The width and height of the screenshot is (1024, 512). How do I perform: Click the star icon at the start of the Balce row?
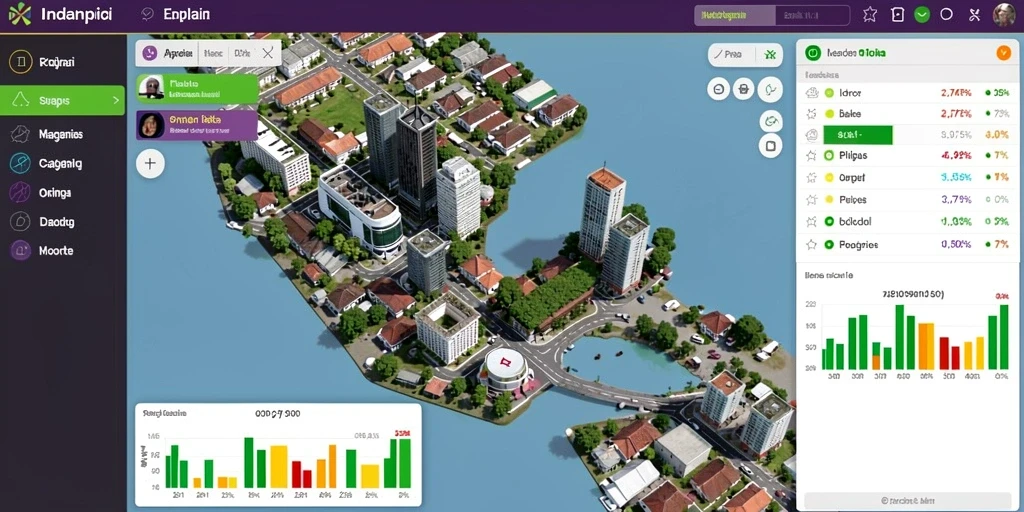(812, 114)
